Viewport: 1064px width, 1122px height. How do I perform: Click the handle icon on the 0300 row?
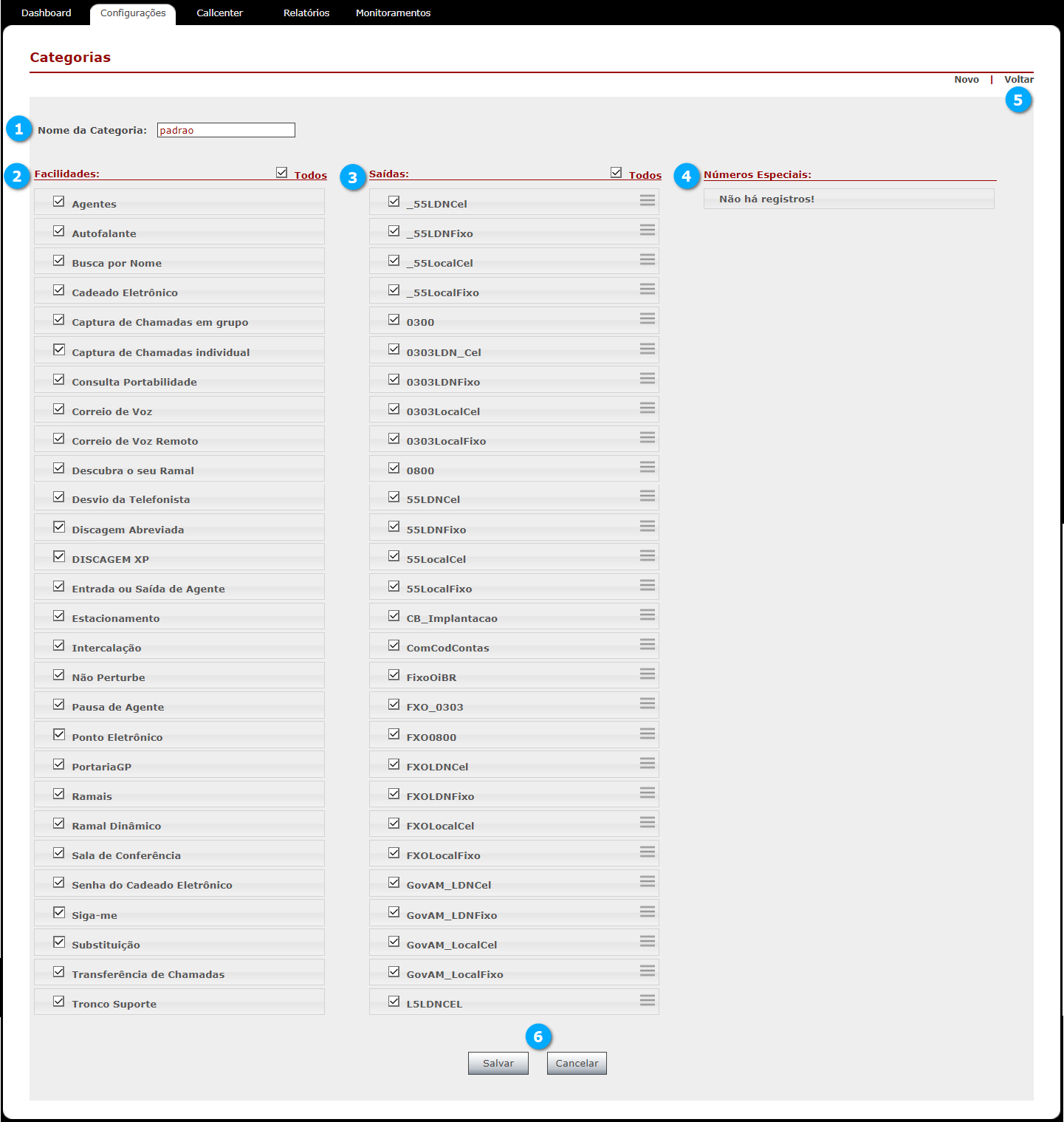tap(648, 318)
